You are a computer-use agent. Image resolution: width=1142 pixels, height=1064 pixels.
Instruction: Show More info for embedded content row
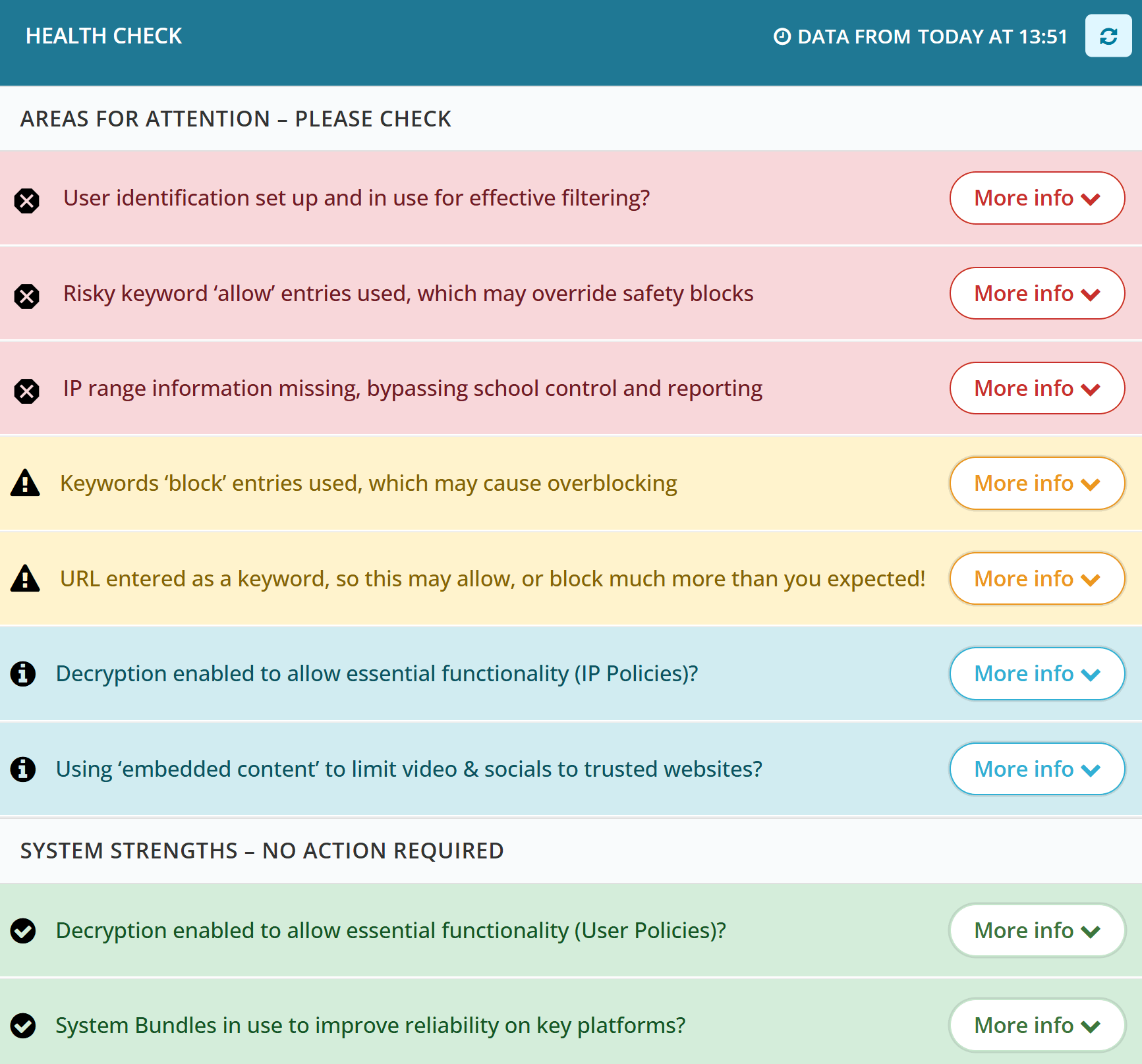click(1037, 769)
